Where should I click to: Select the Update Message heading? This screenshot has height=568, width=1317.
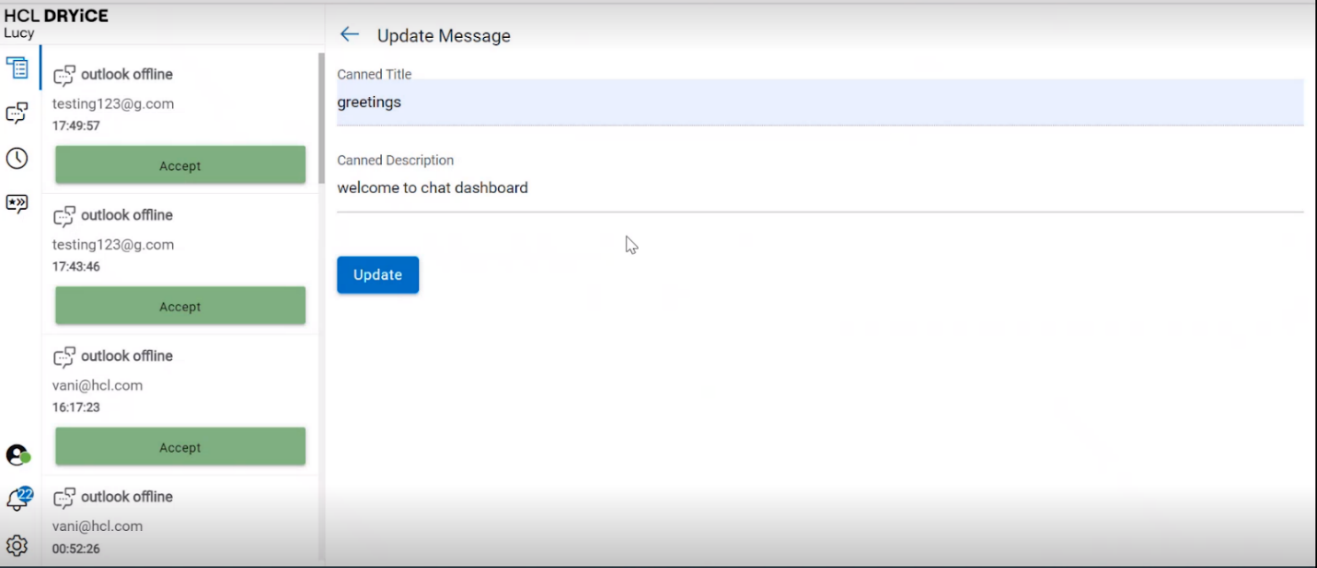[x=444, y=36]
